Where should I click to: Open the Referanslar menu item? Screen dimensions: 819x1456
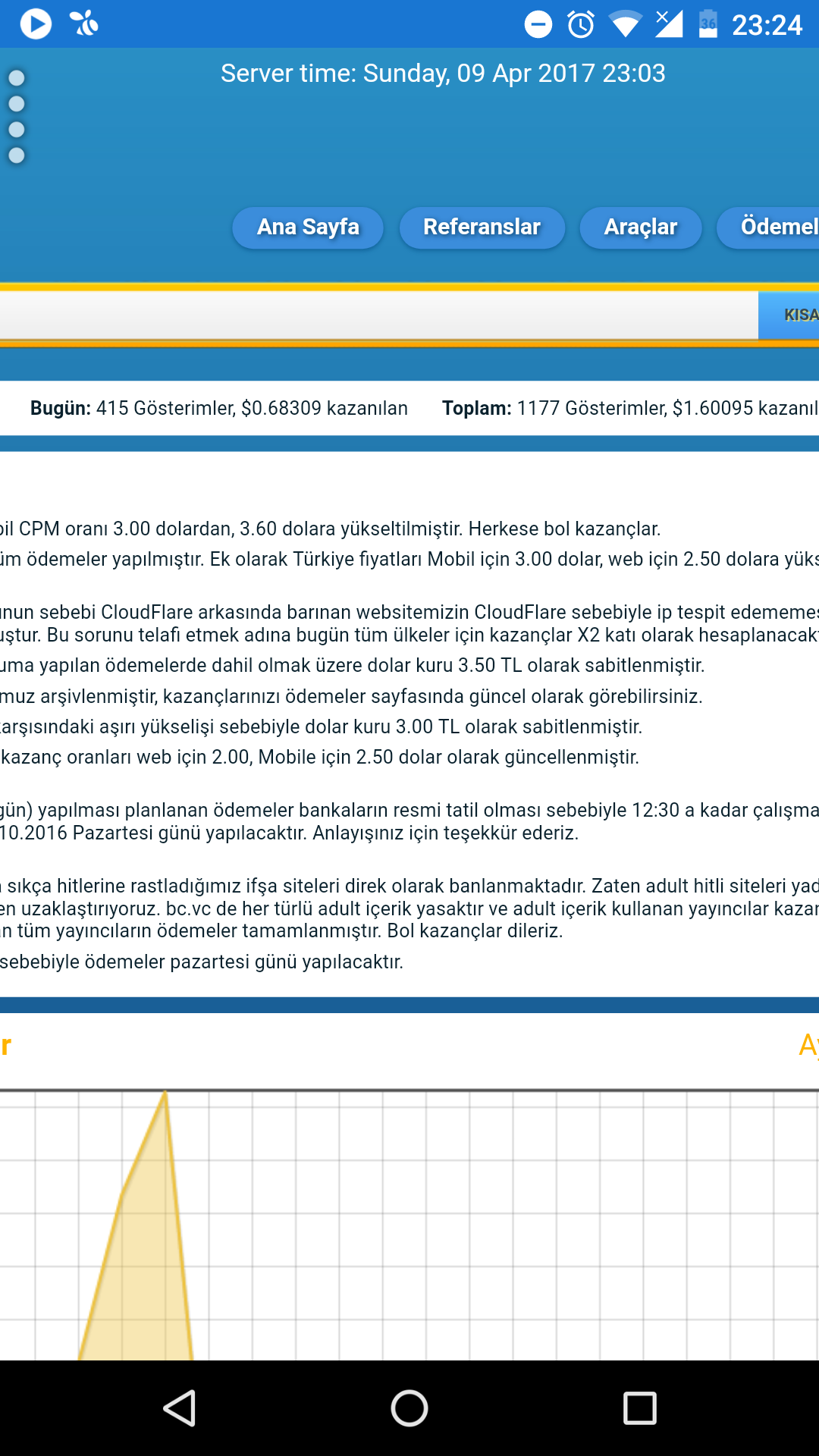point(482,227)
